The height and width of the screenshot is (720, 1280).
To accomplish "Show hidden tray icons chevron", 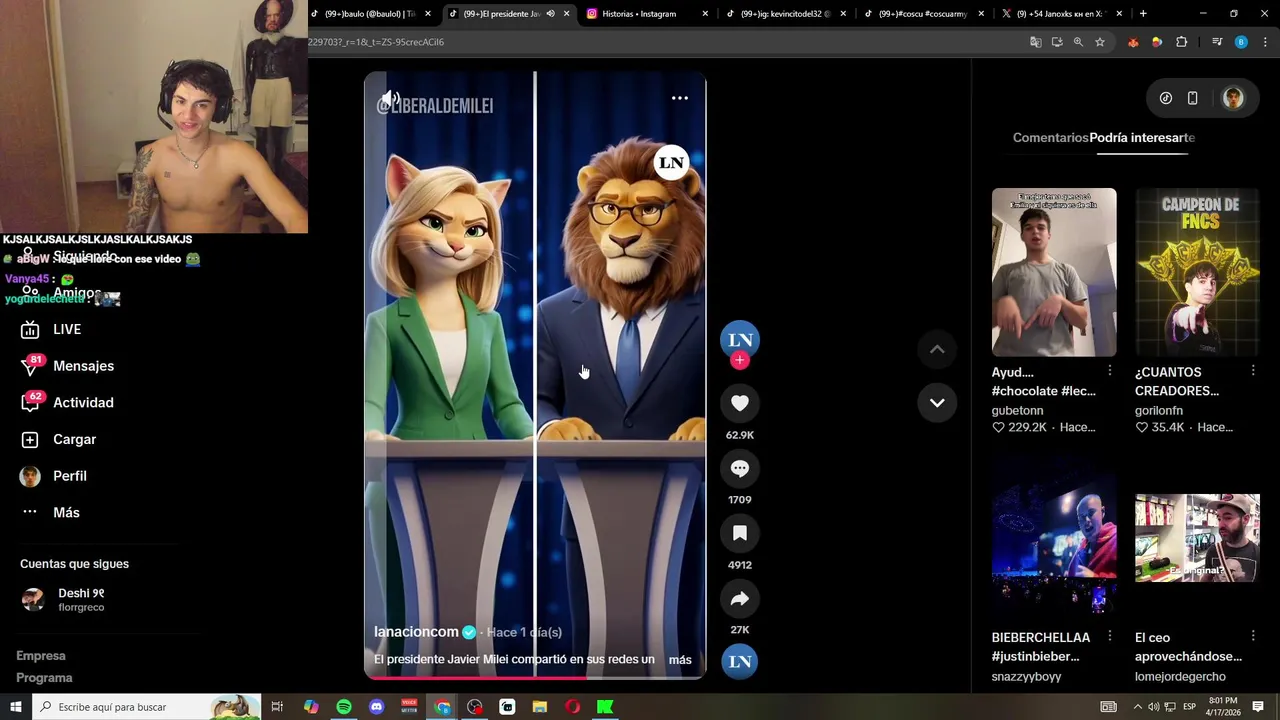I will point(1137,707).
